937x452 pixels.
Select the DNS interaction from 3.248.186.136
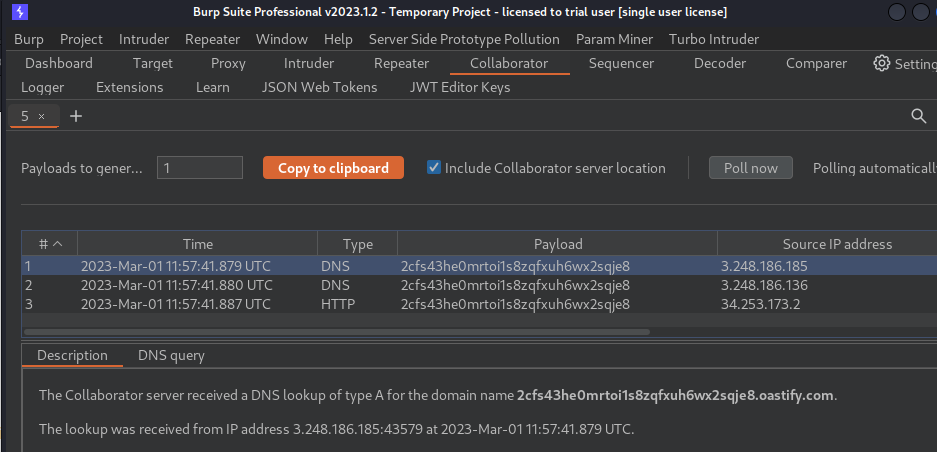[x=479, y=285]
